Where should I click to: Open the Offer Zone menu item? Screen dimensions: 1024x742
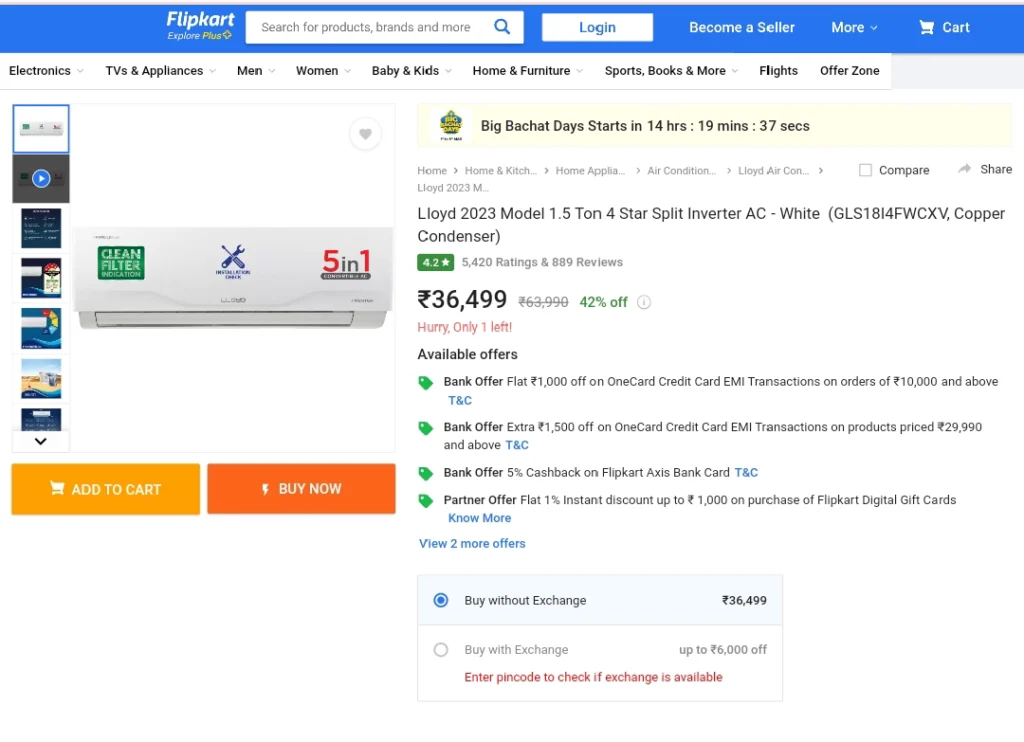849,71
